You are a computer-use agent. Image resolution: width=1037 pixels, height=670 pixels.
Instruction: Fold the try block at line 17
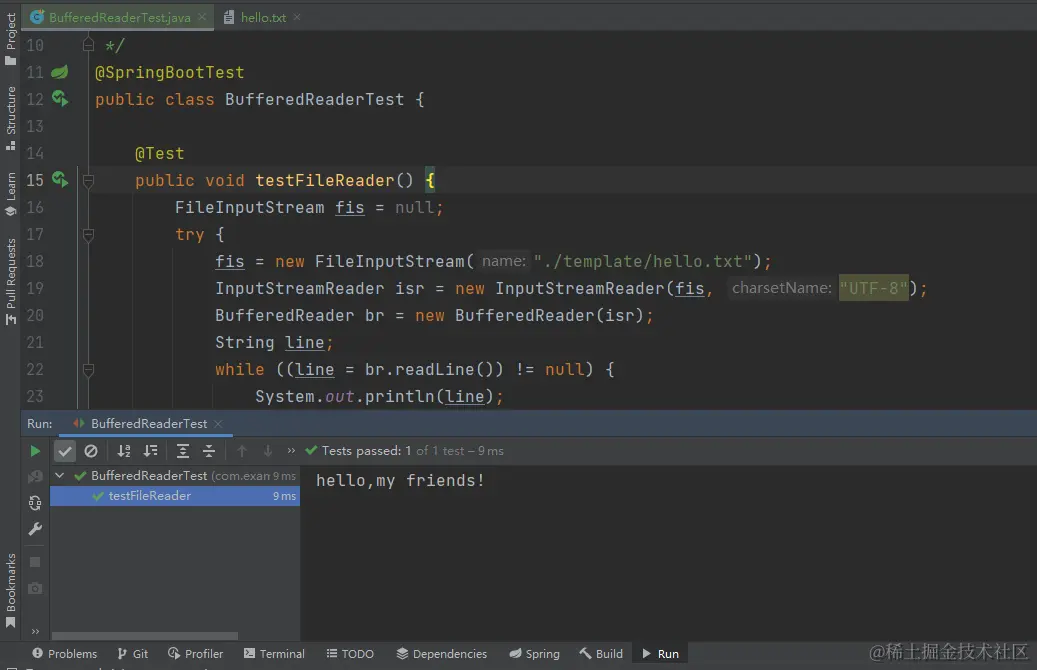(88, 234)
